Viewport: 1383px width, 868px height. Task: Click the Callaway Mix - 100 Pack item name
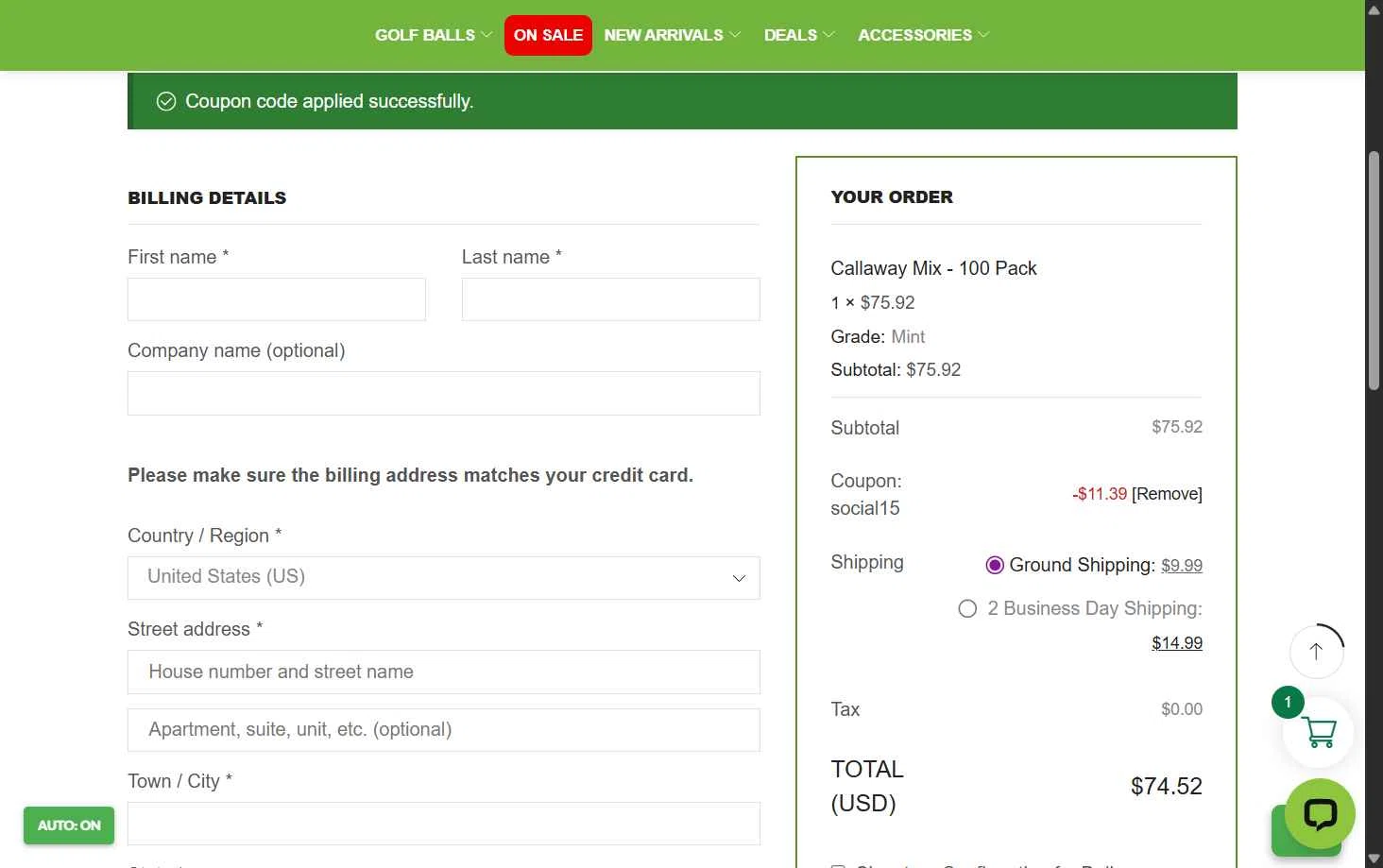pos(933,268)
